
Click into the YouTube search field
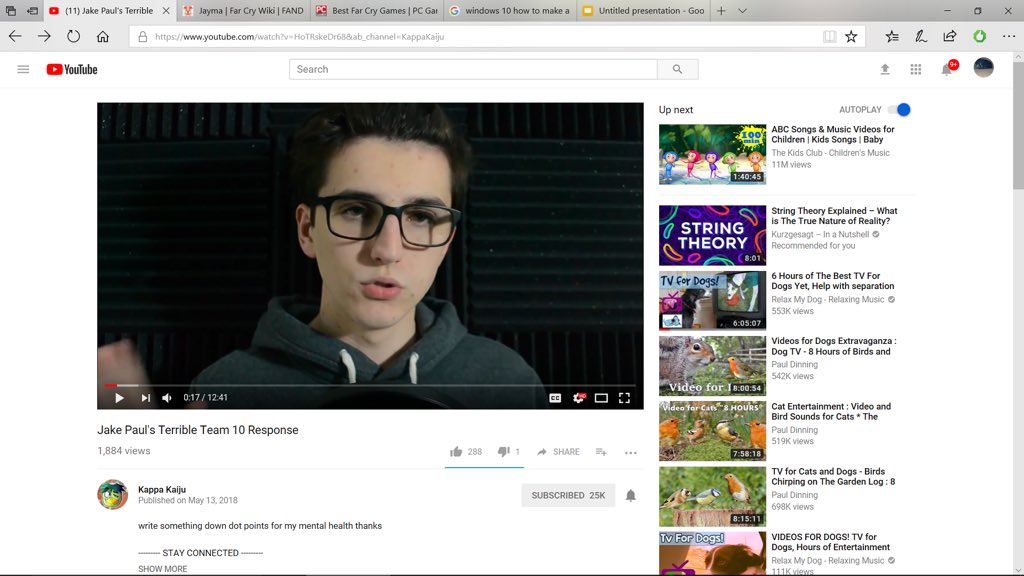tap(473, 69)
